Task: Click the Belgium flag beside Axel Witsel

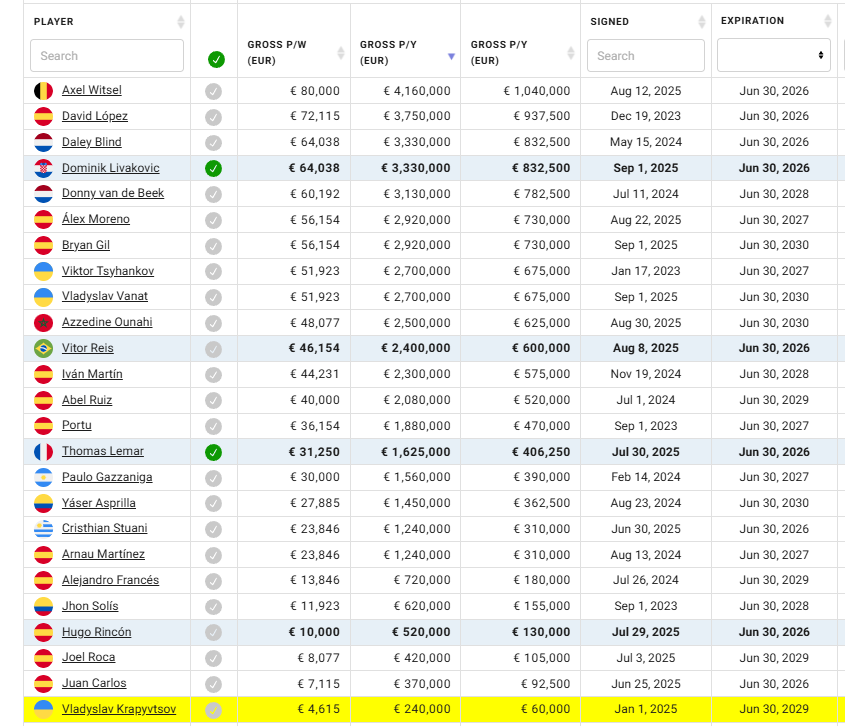Action: 43,91
